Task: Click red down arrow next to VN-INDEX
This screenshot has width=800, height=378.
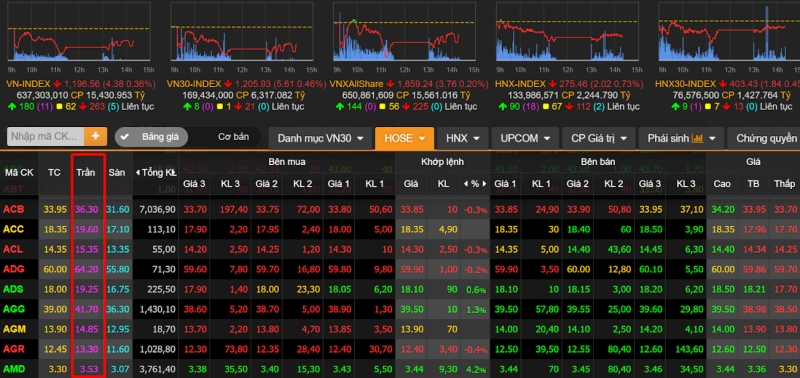Action: [x=57, y=84]
